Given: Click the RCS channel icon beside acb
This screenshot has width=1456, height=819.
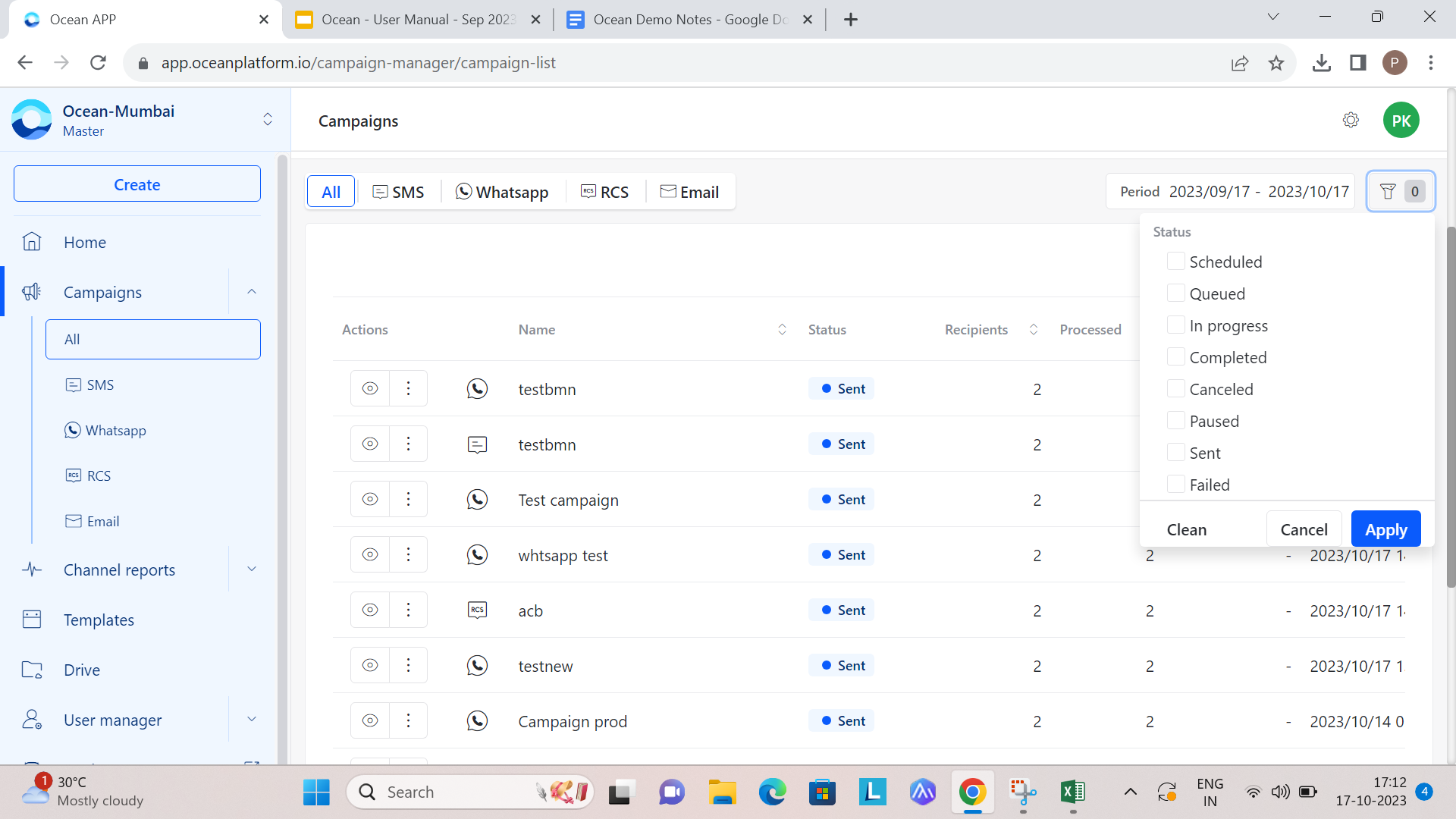Looking at the screenshot, I should [477, 610].
